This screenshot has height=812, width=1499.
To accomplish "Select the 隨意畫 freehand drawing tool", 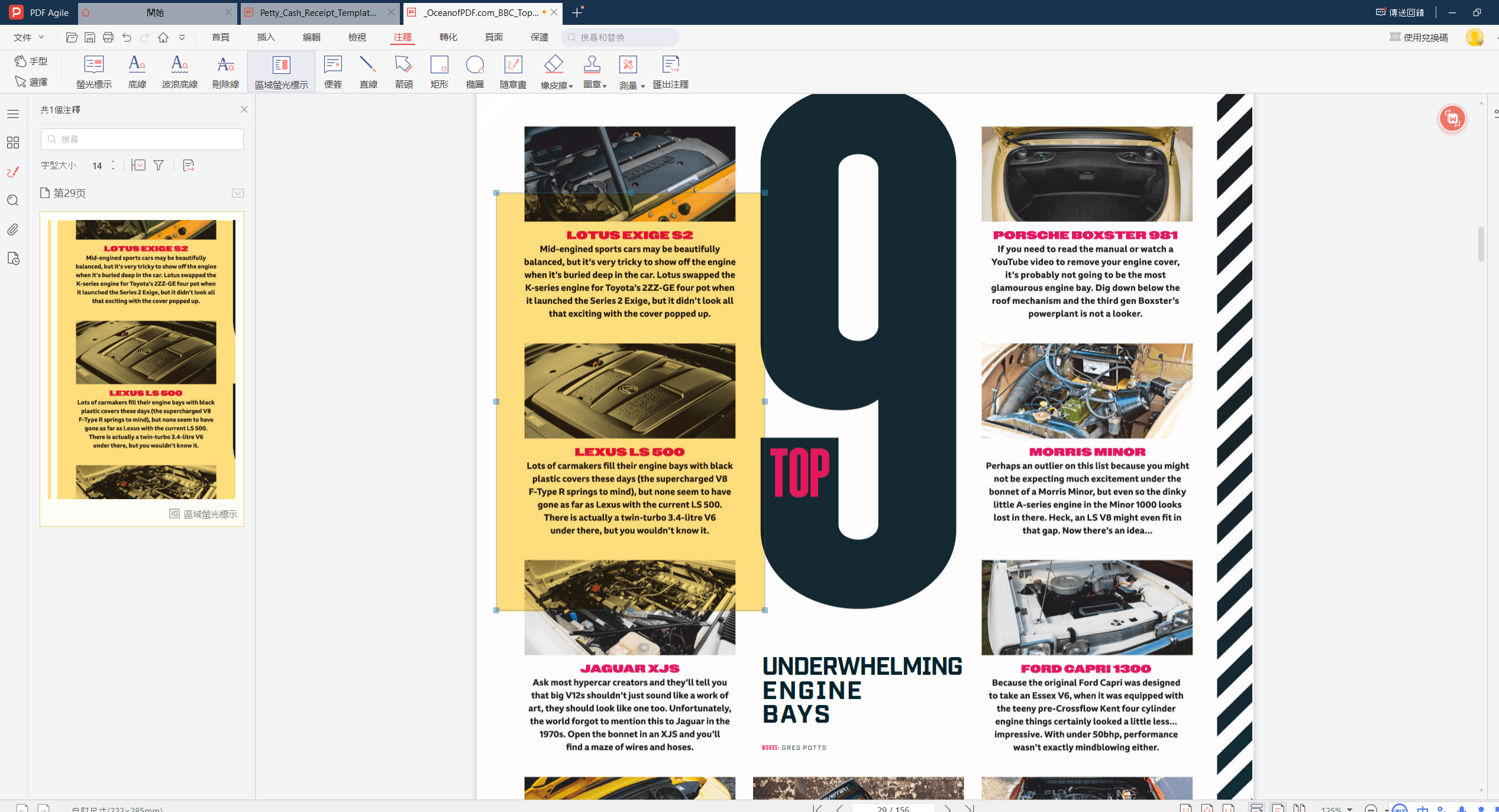I will tap(513, 72).
